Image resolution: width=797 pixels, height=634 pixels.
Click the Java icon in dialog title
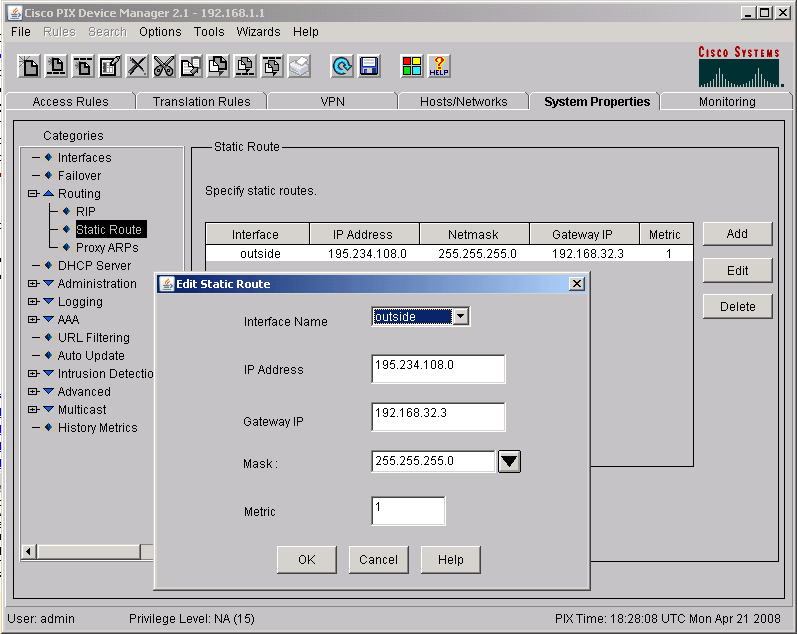point(167,284)
